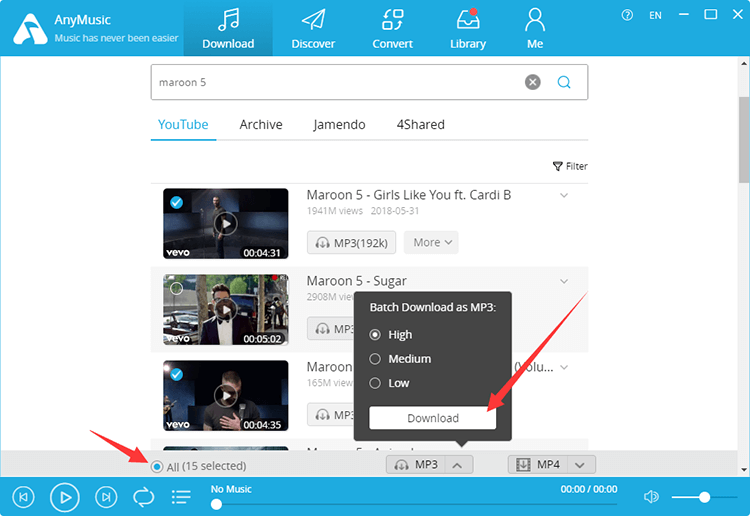Screen dimensions: 750x516
Task: Clear the search box with the X icon
Action: point(532,82)
